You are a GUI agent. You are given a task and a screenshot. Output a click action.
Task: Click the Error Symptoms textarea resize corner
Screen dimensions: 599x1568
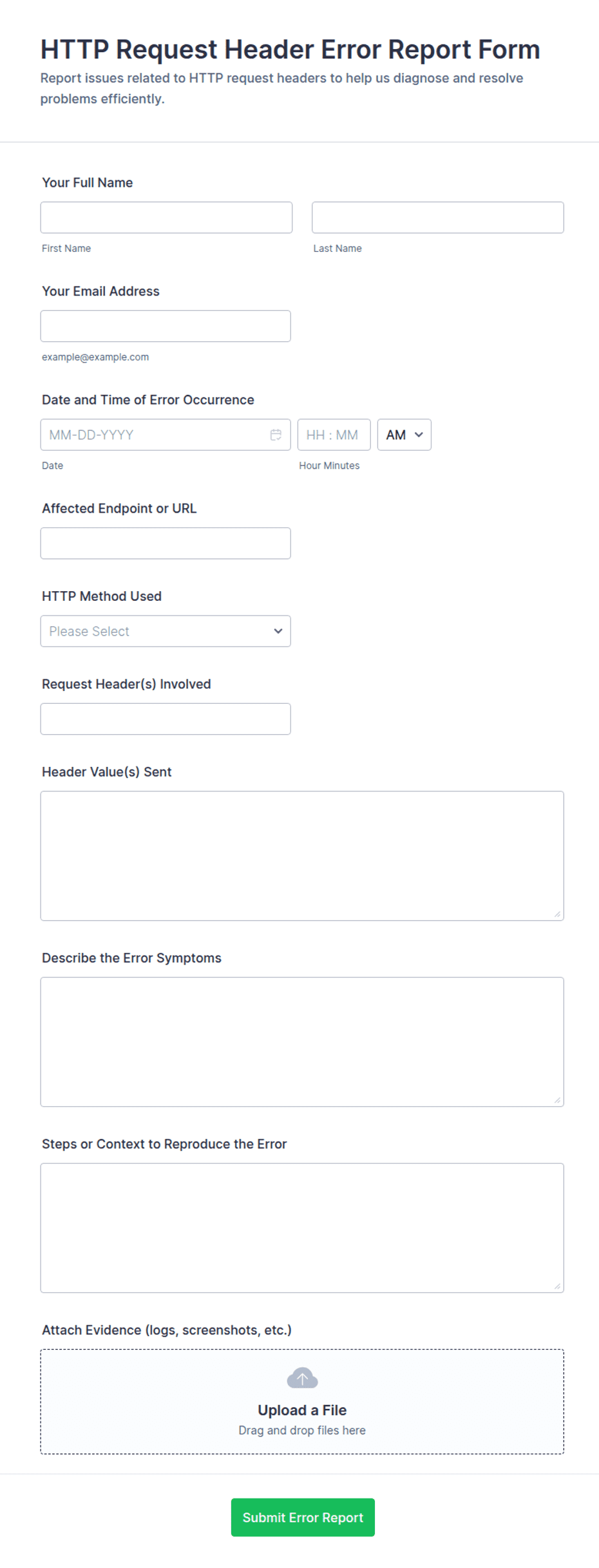557,1100
